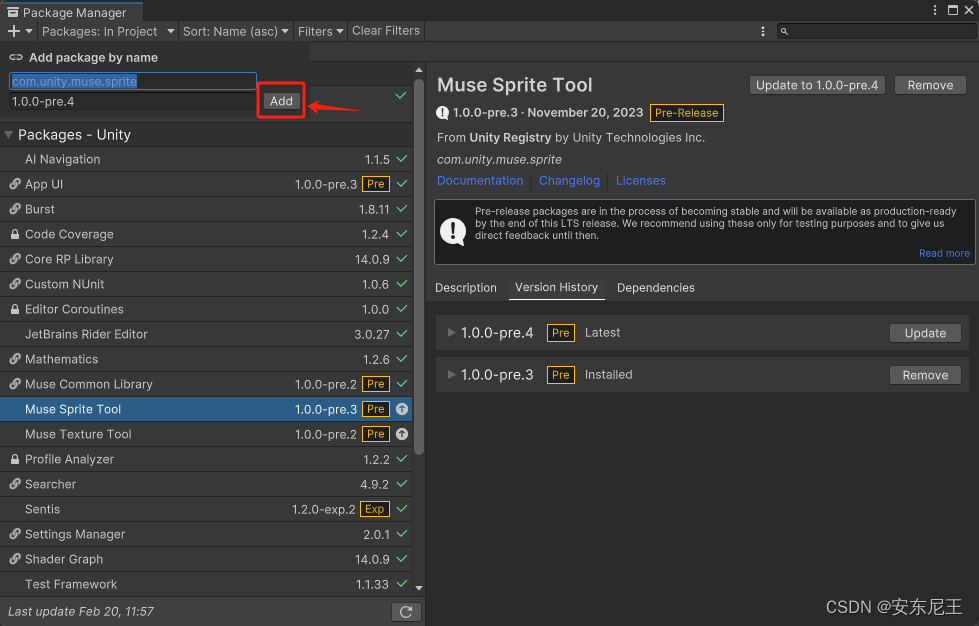Select the Sentis package
The image size is (979, 626).
[x=206, y=509]
